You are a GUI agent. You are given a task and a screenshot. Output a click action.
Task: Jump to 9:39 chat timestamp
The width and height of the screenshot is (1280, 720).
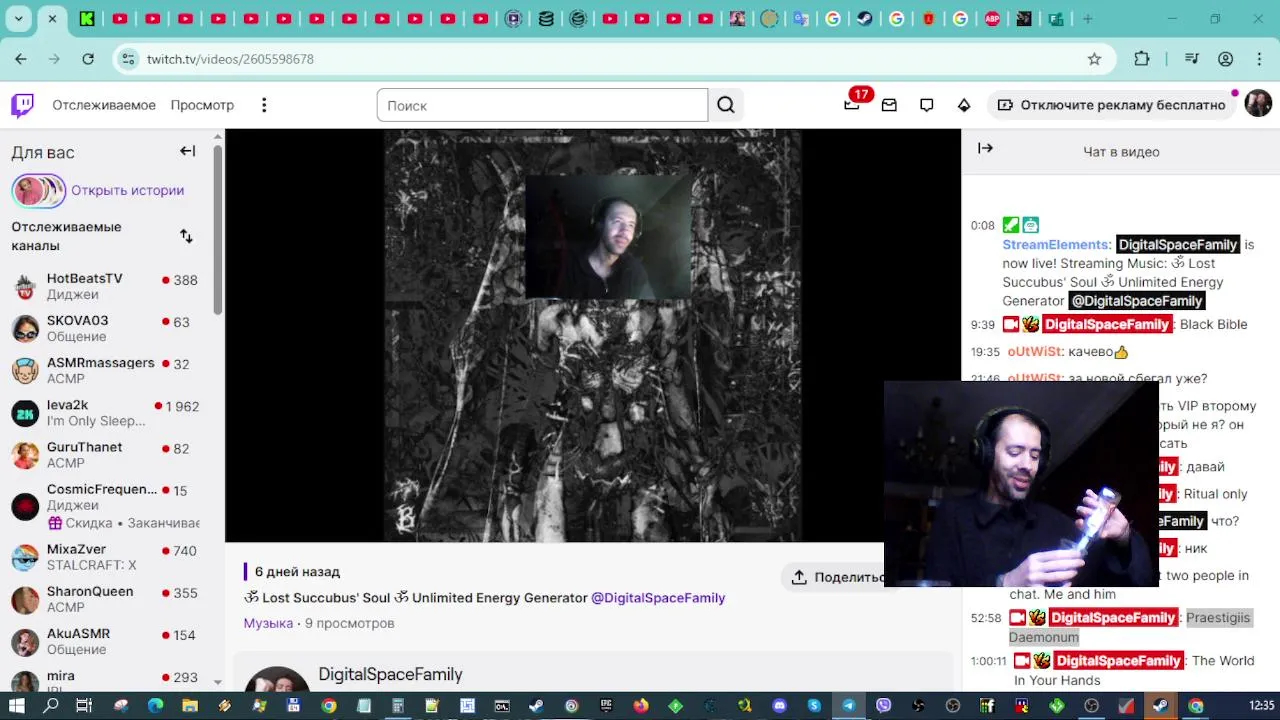pos(983,325)
